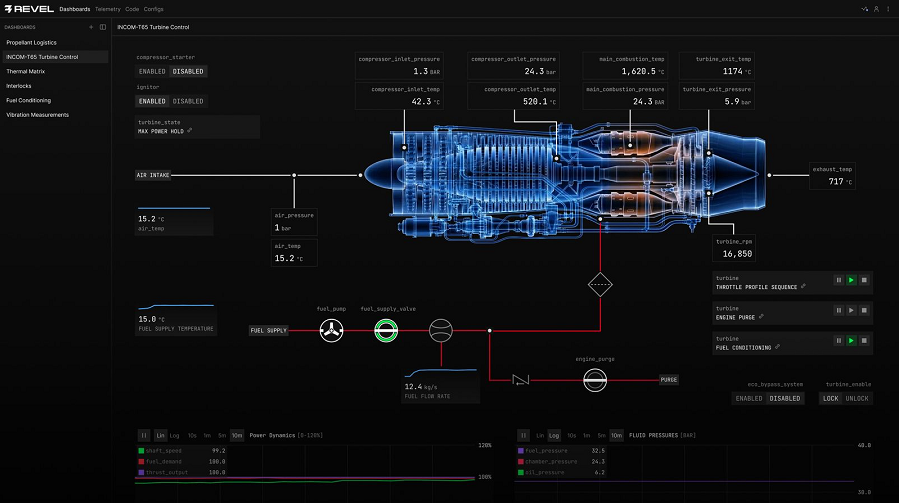
Task: Open the Telemetry tab
Action: 107,8
